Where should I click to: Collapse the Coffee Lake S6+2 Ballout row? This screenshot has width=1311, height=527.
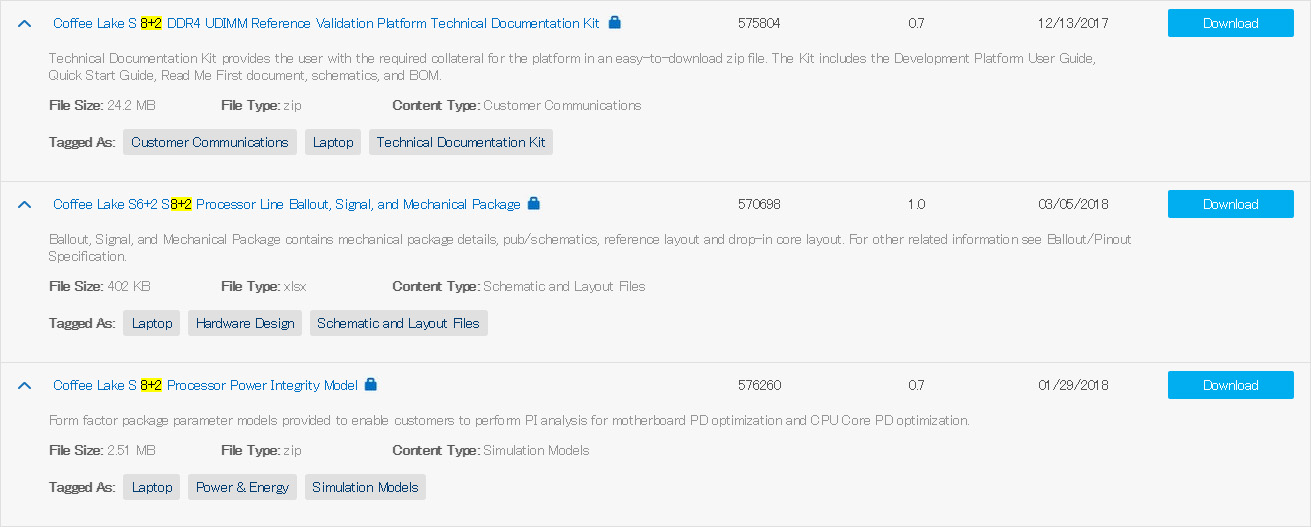point(25,204)
